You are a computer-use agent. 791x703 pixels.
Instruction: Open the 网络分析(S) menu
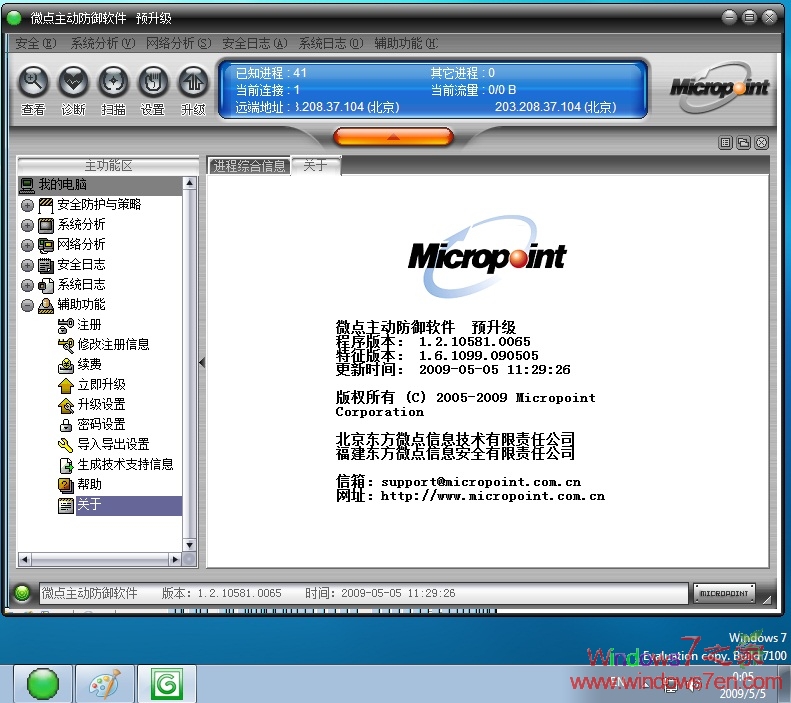(179, 43)
